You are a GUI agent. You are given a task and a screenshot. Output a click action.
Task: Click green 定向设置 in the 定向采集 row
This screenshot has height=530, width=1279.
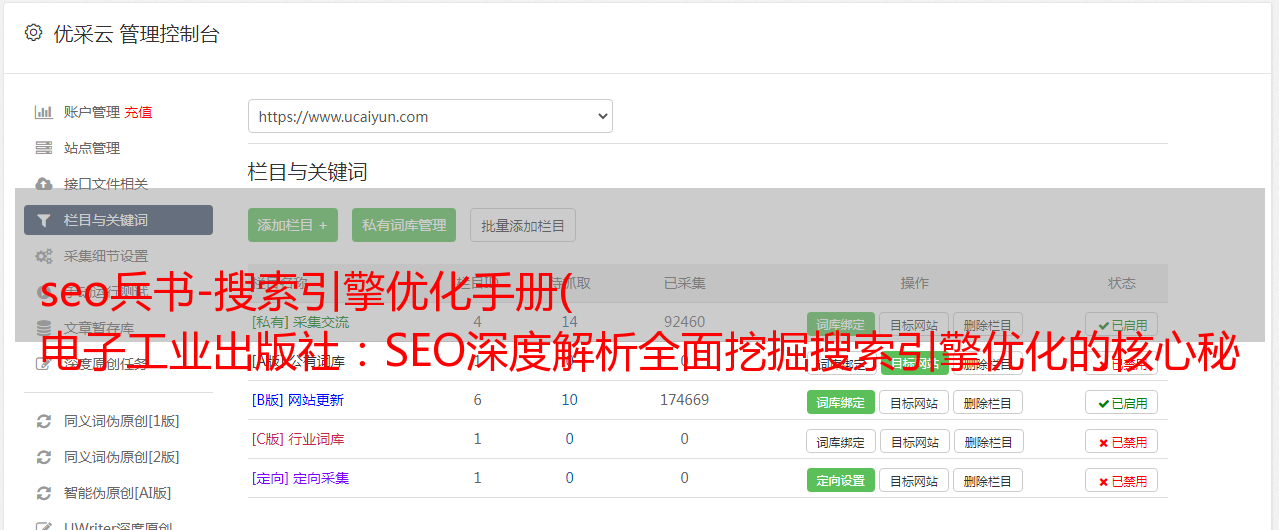(x=841, y=480)
